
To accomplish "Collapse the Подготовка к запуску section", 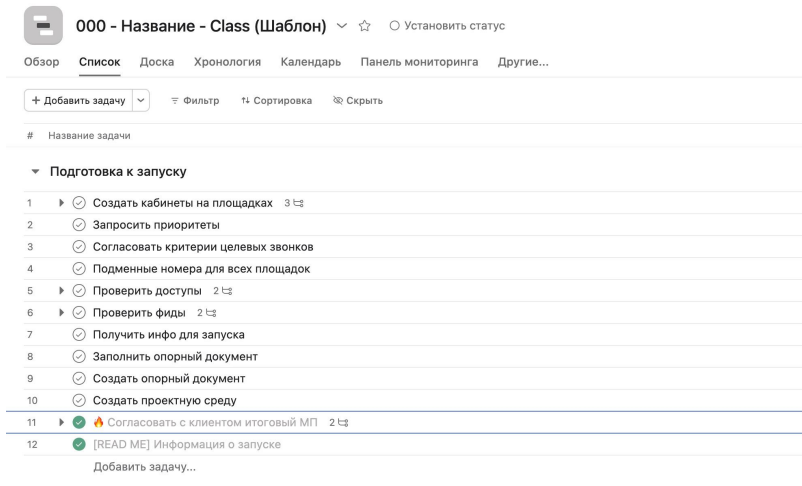I will [x=35, y=172].
